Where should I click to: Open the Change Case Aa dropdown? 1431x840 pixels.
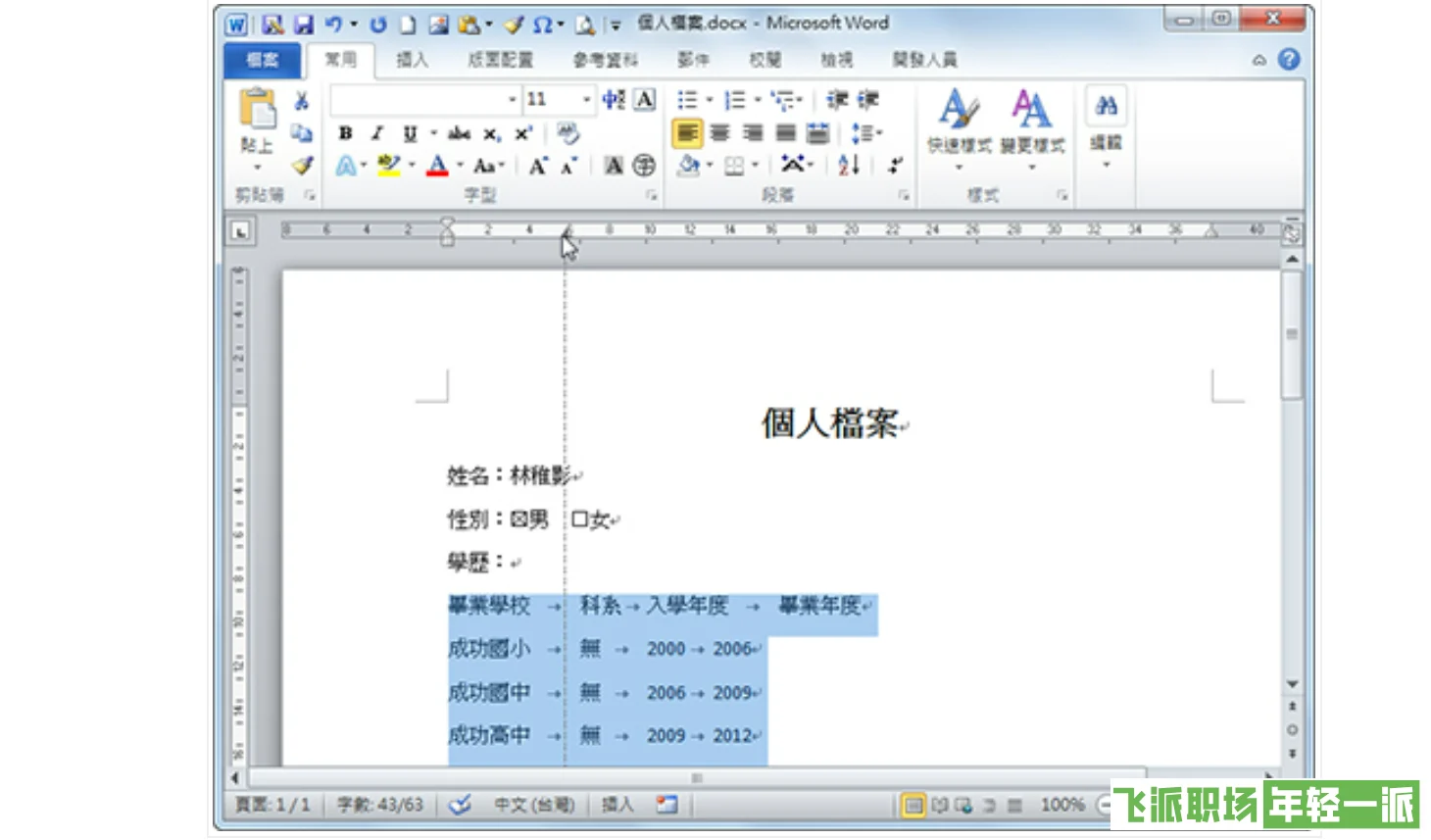[488, 166]
